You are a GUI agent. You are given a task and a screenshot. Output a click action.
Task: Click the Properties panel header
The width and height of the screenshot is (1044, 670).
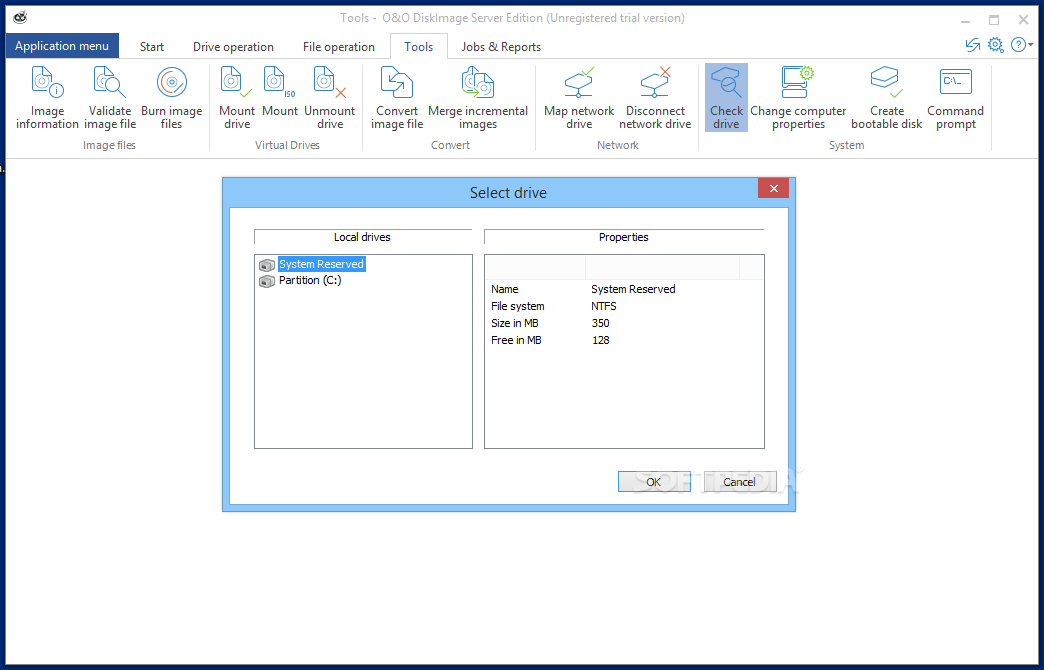[623, 237]
